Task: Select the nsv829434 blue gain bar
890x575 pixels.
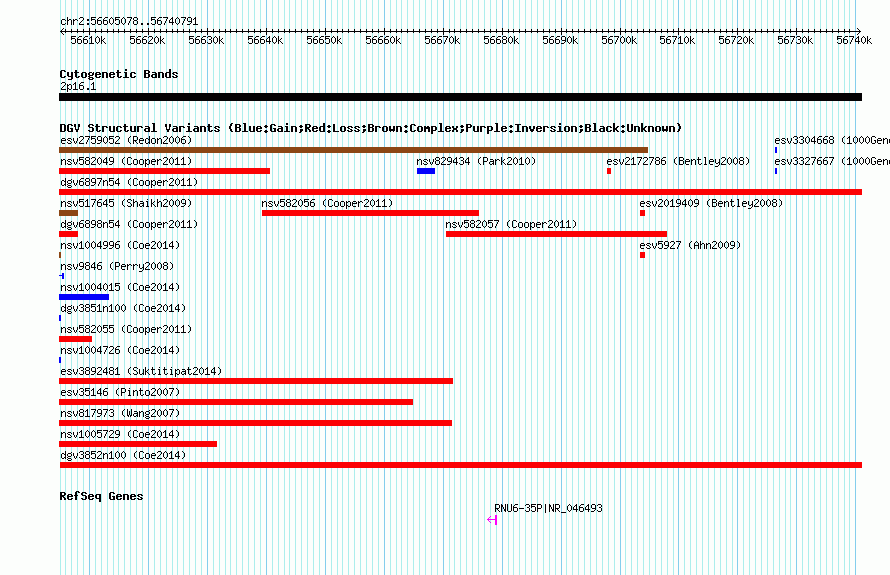Action: tap(426, 171)
